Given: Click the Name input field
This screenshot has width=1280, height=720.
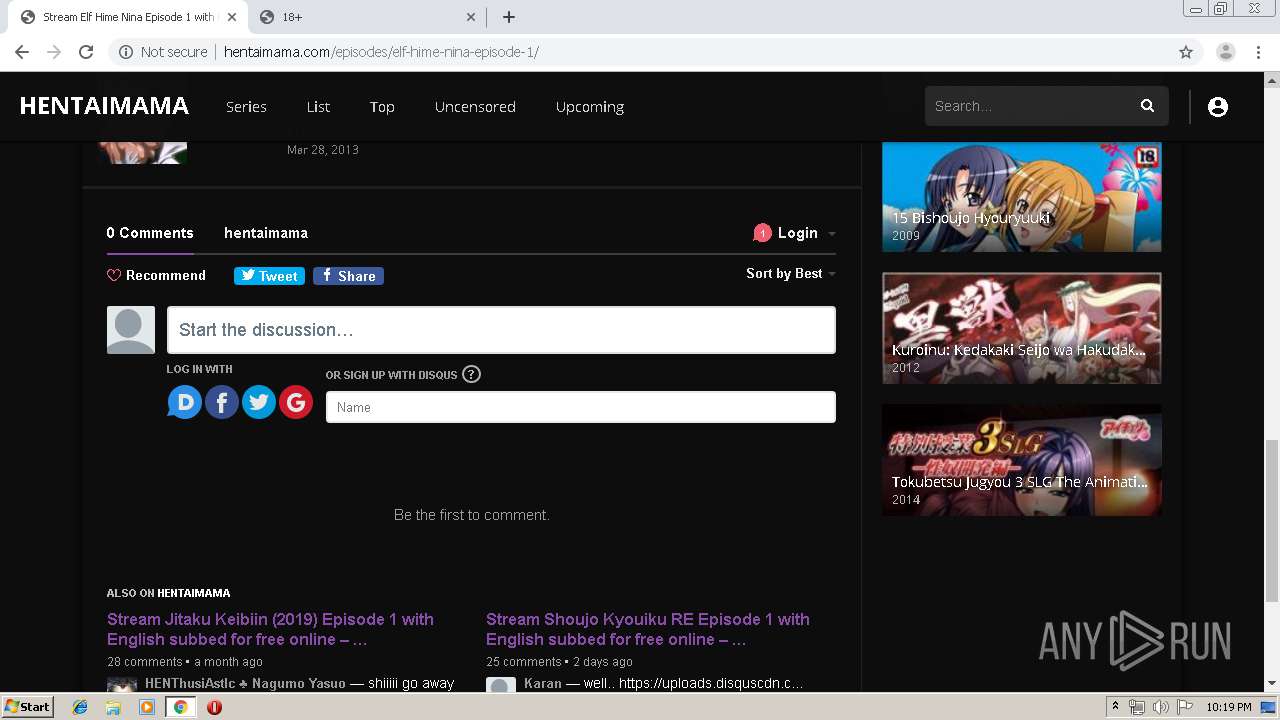Looking at the screenshot, I should point(581,407).
